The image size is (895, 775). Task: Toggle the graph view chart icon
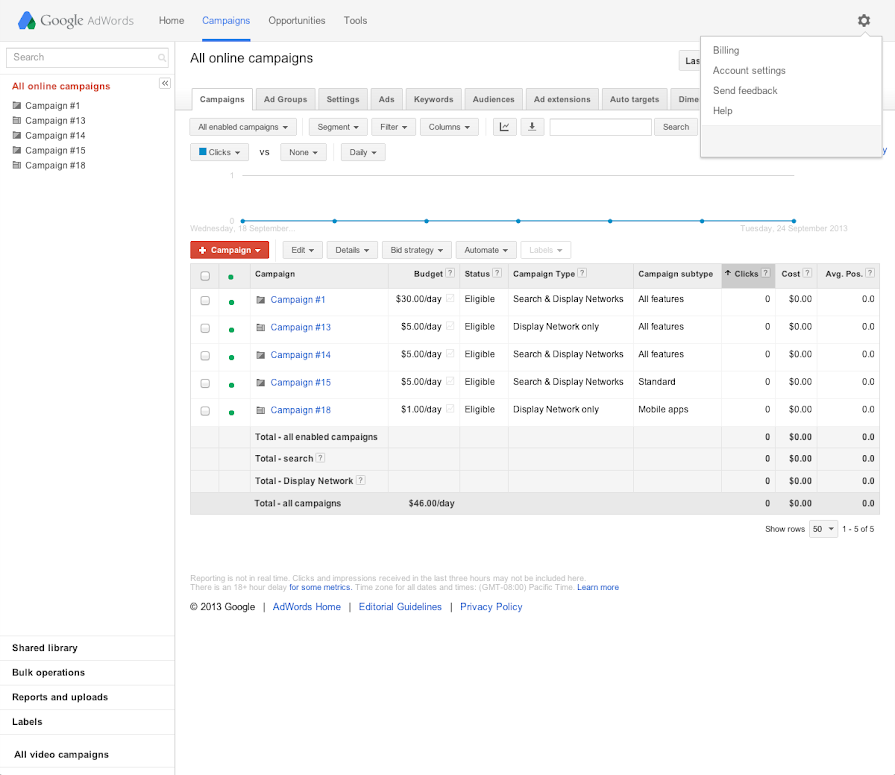(x=504, y=127)
